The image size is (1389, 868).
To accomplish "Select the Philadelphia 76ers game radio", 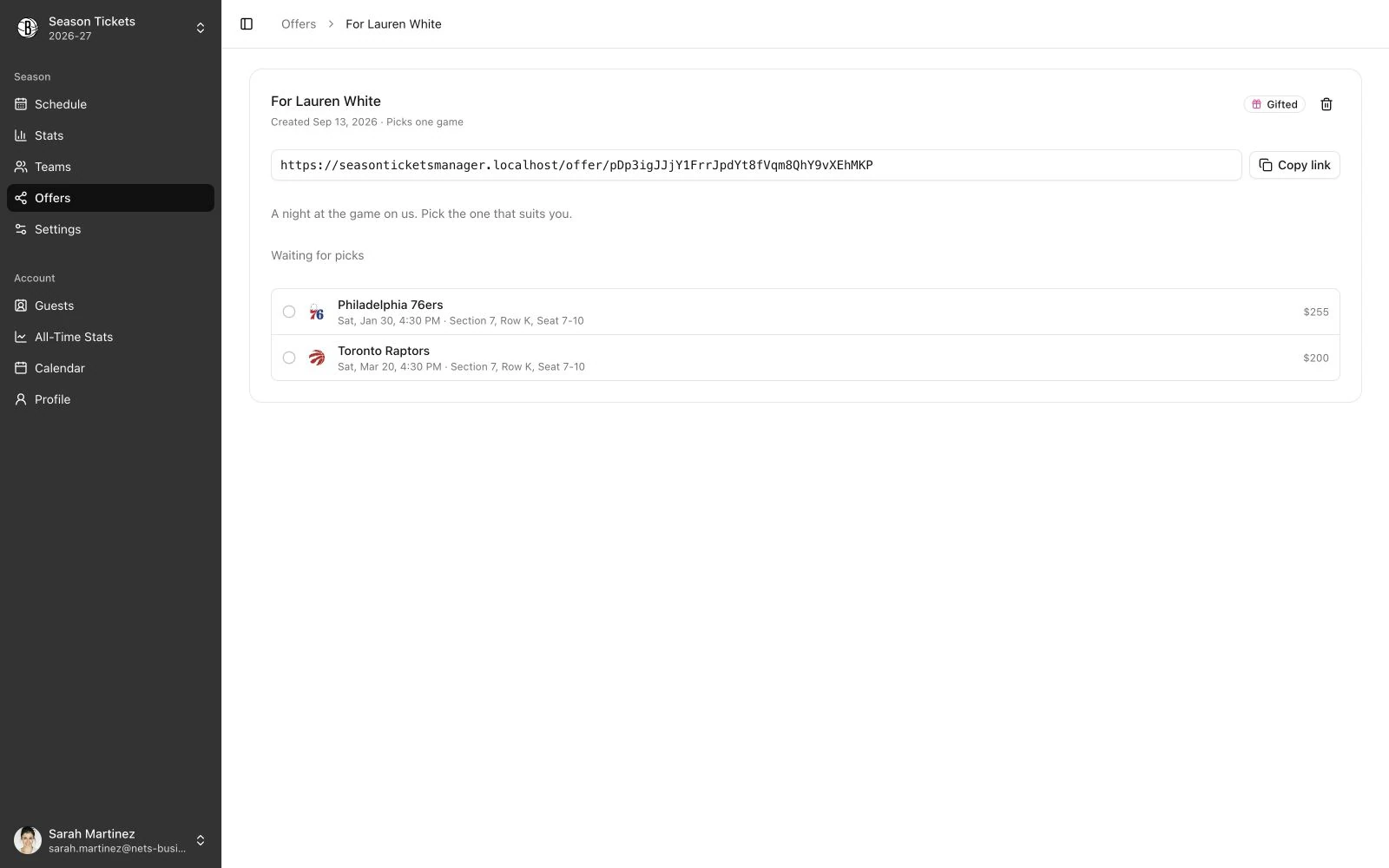I will coord(289,312).
